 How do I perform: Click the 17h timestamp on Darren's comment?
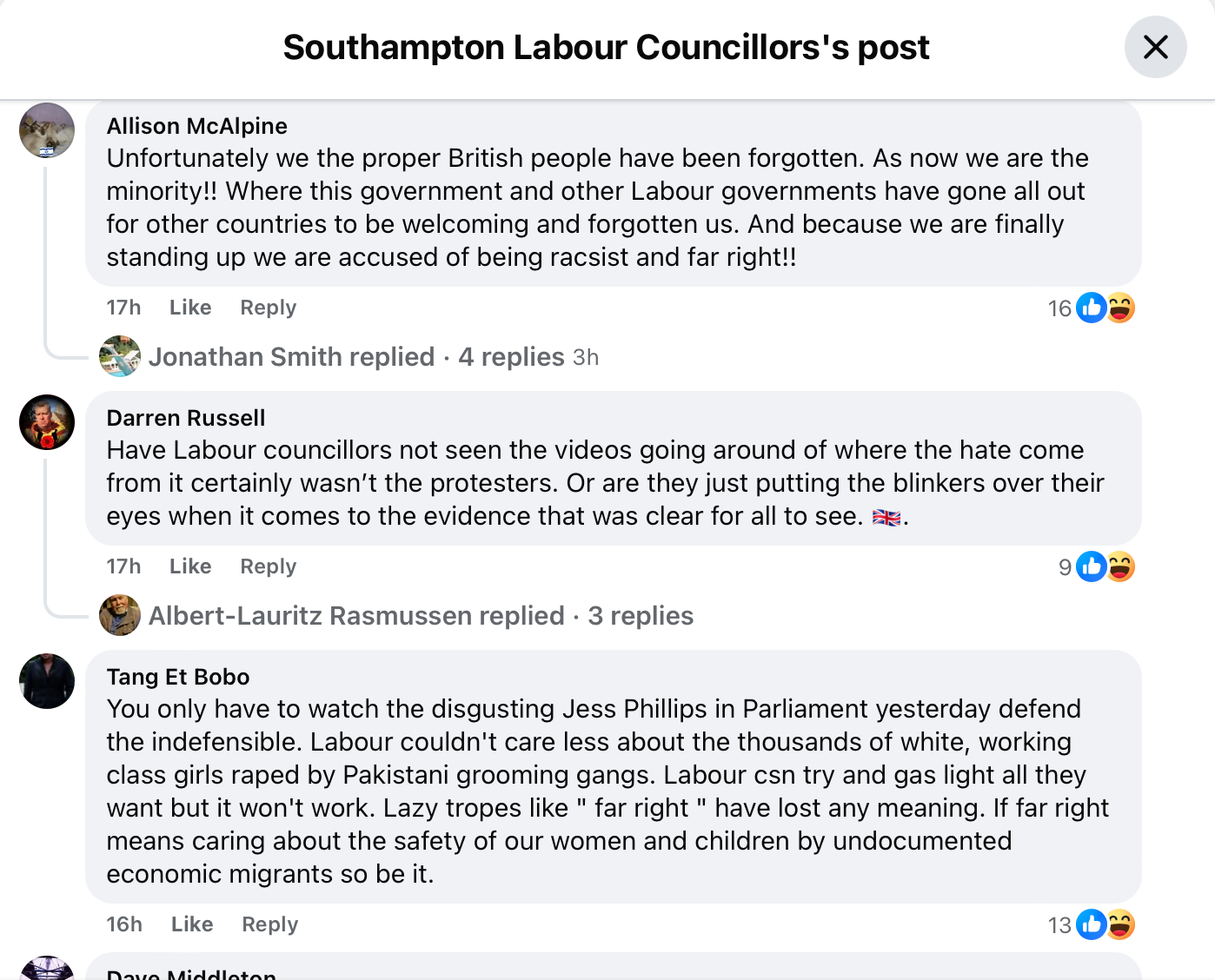click(x=123, y=566)
